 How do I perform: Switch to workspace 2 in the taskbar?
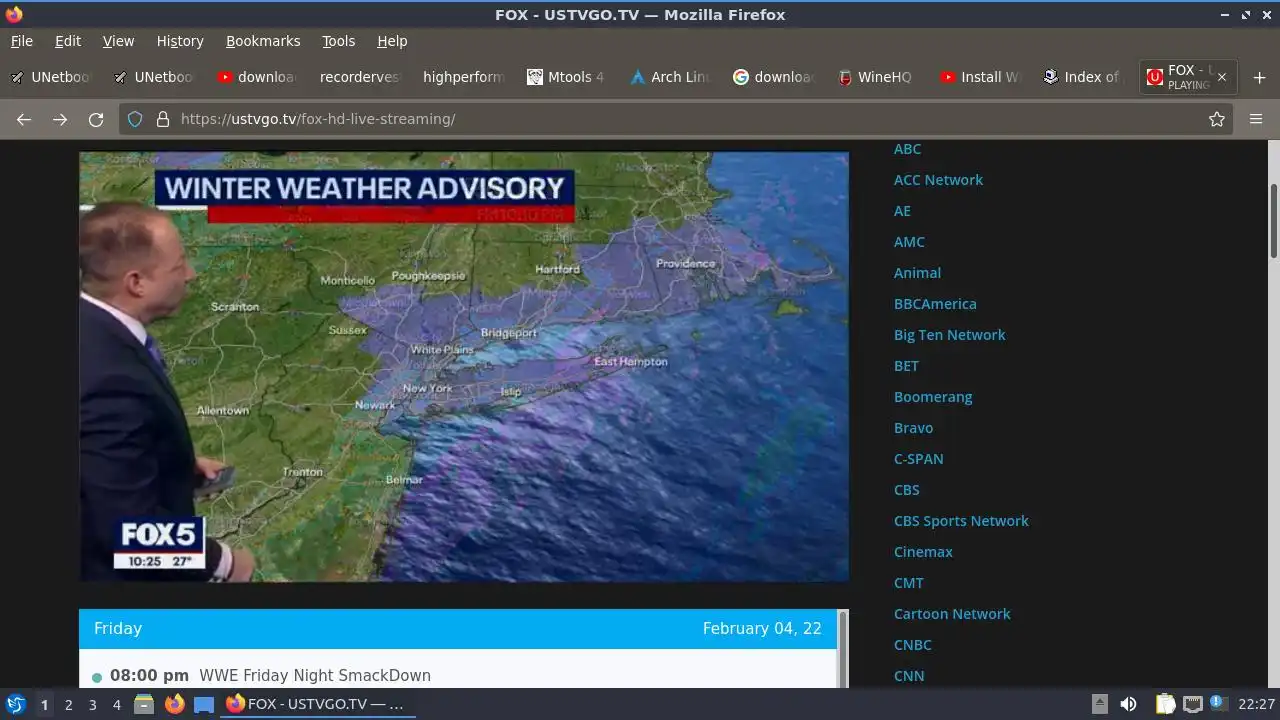click(68, 705)
